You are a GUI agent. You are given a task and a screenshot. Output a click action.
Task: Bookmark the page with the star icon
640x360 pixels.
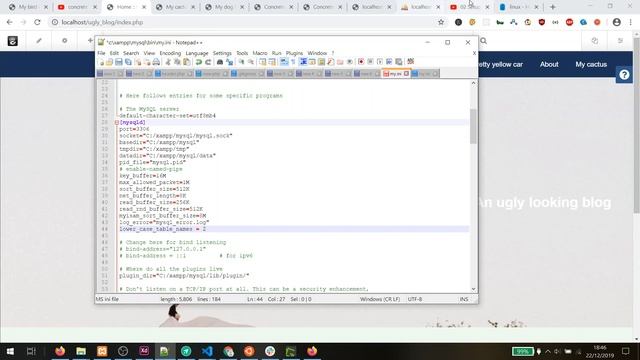pos(441,22)
